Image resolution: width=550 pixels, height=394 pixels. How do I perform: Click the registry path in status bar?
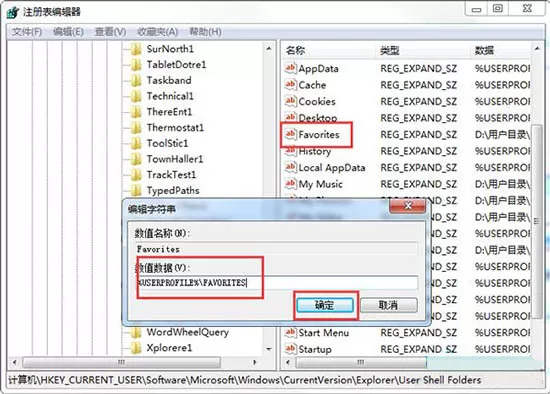click(245, 380)
